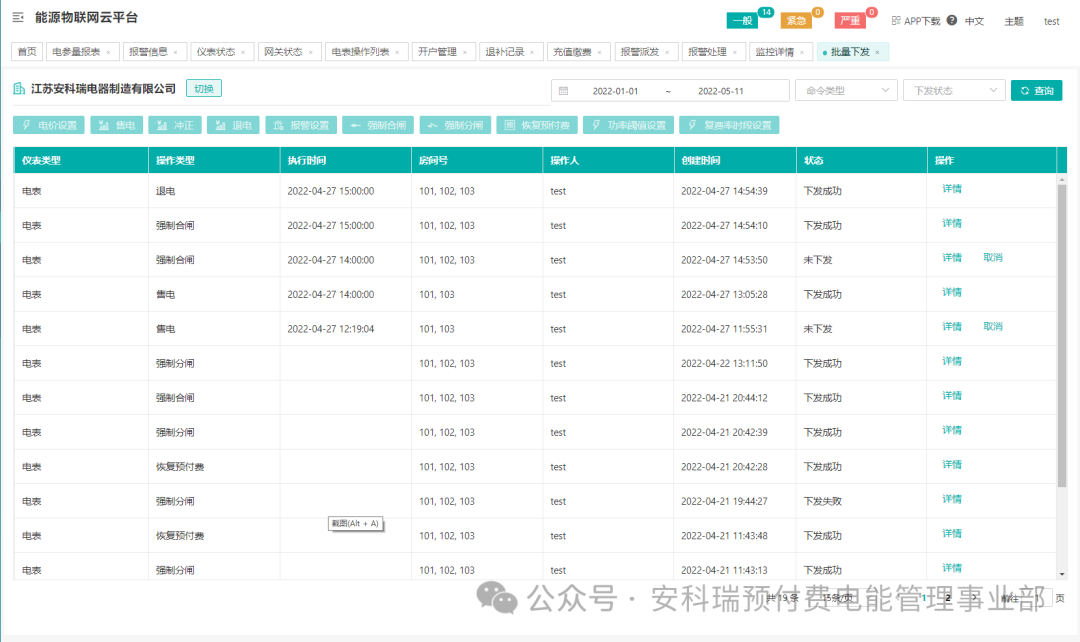
Task: Open the 中文 language menu
Action: tap(974, 21)
